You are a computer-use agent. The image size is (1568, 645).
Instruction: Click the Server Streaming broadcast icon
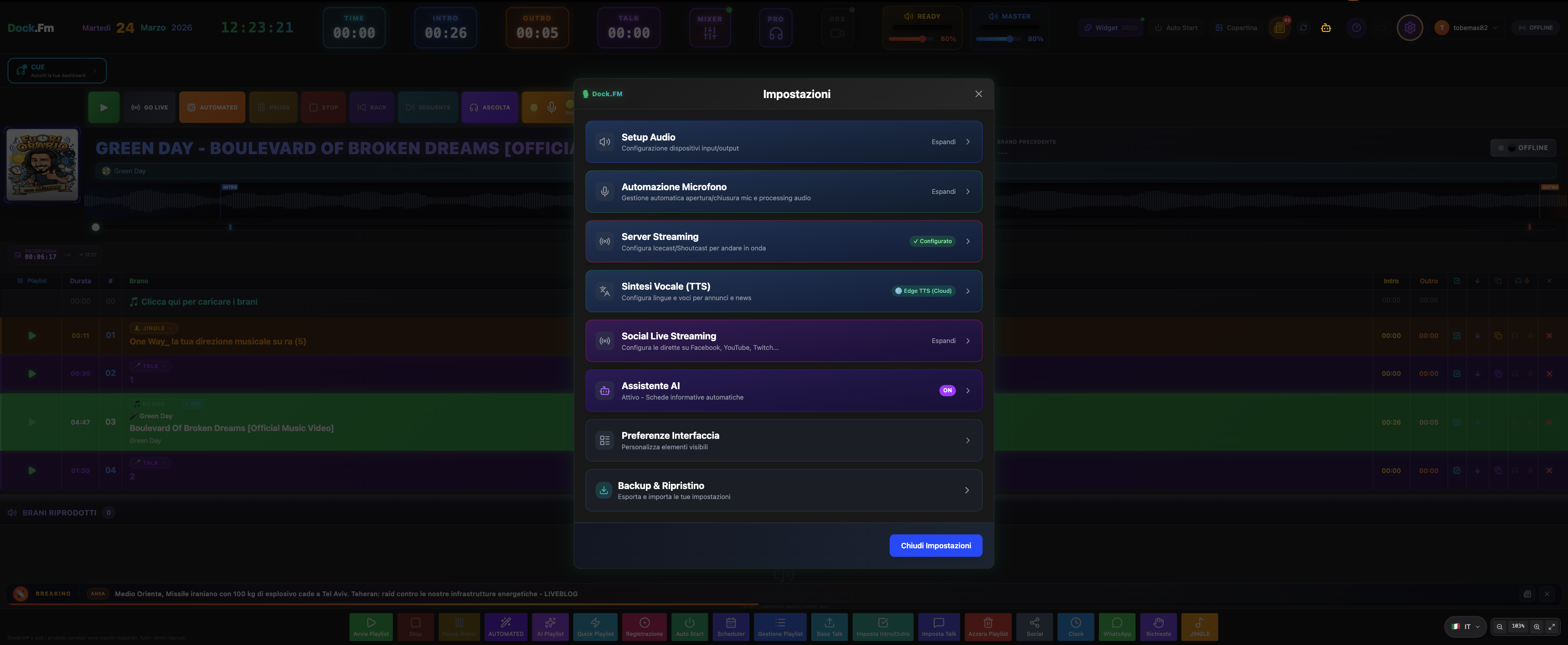[604, 241]
